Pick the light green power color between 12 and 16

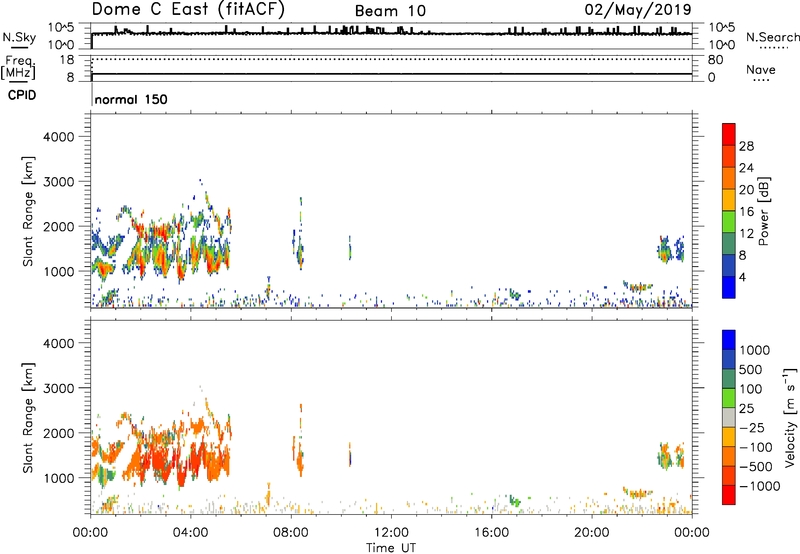(729, 222)
